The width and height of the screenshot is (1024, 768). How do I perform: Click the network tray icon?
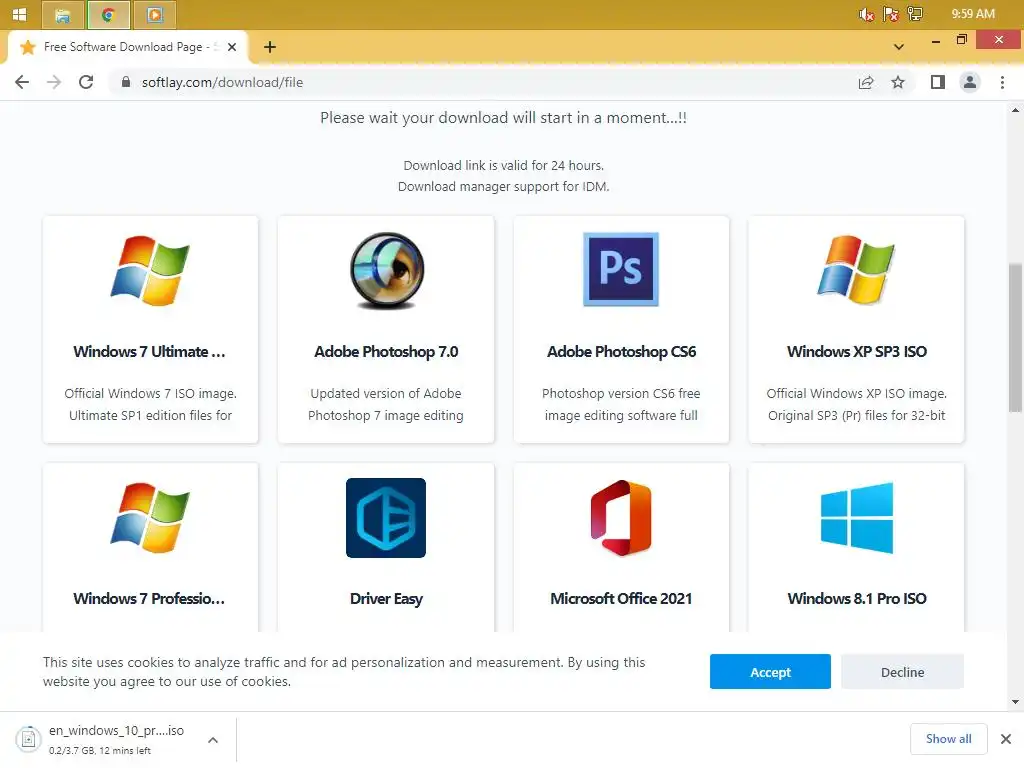point(915,14)
